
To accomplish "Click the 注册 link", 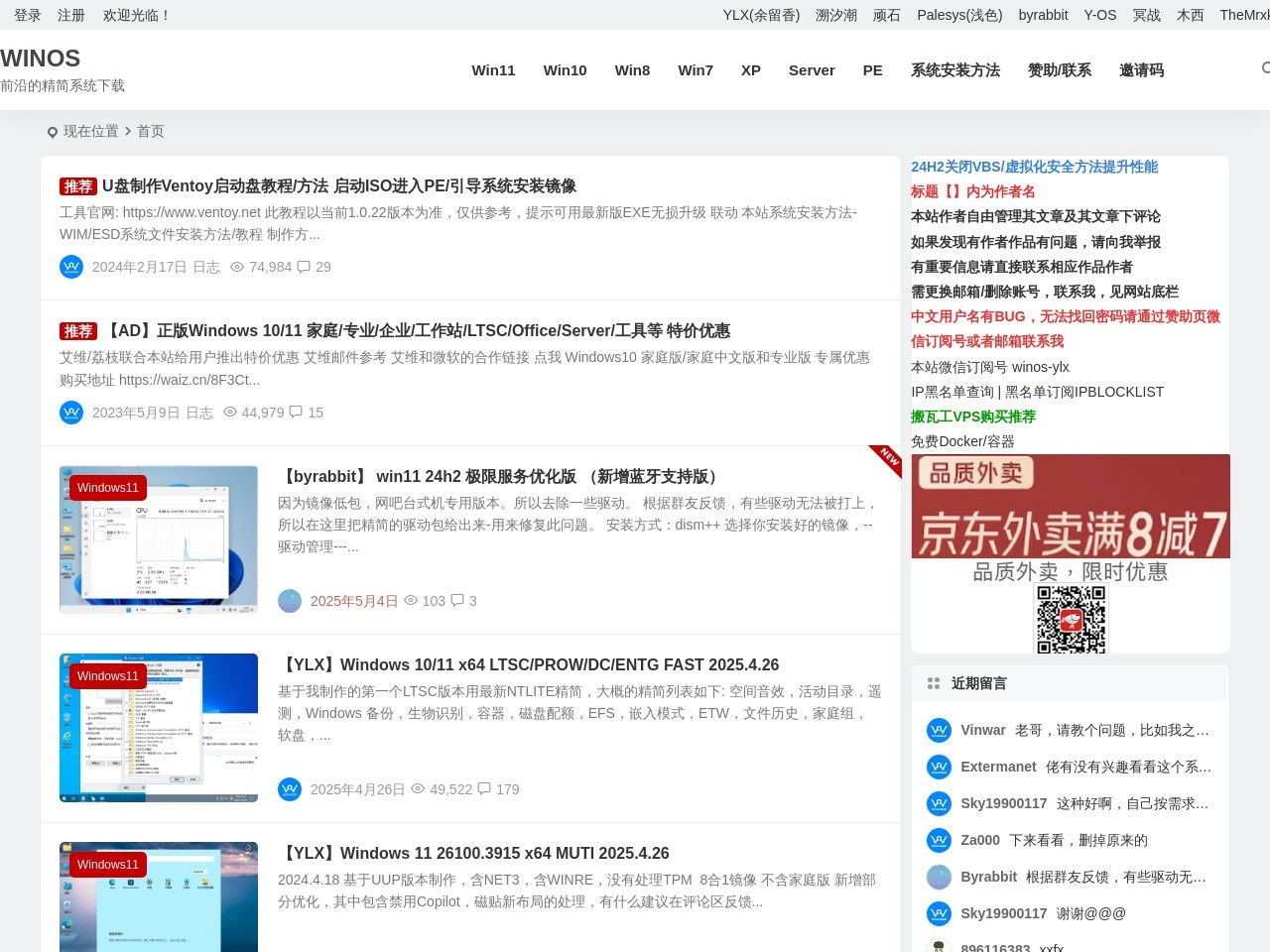I will point(71,15).
